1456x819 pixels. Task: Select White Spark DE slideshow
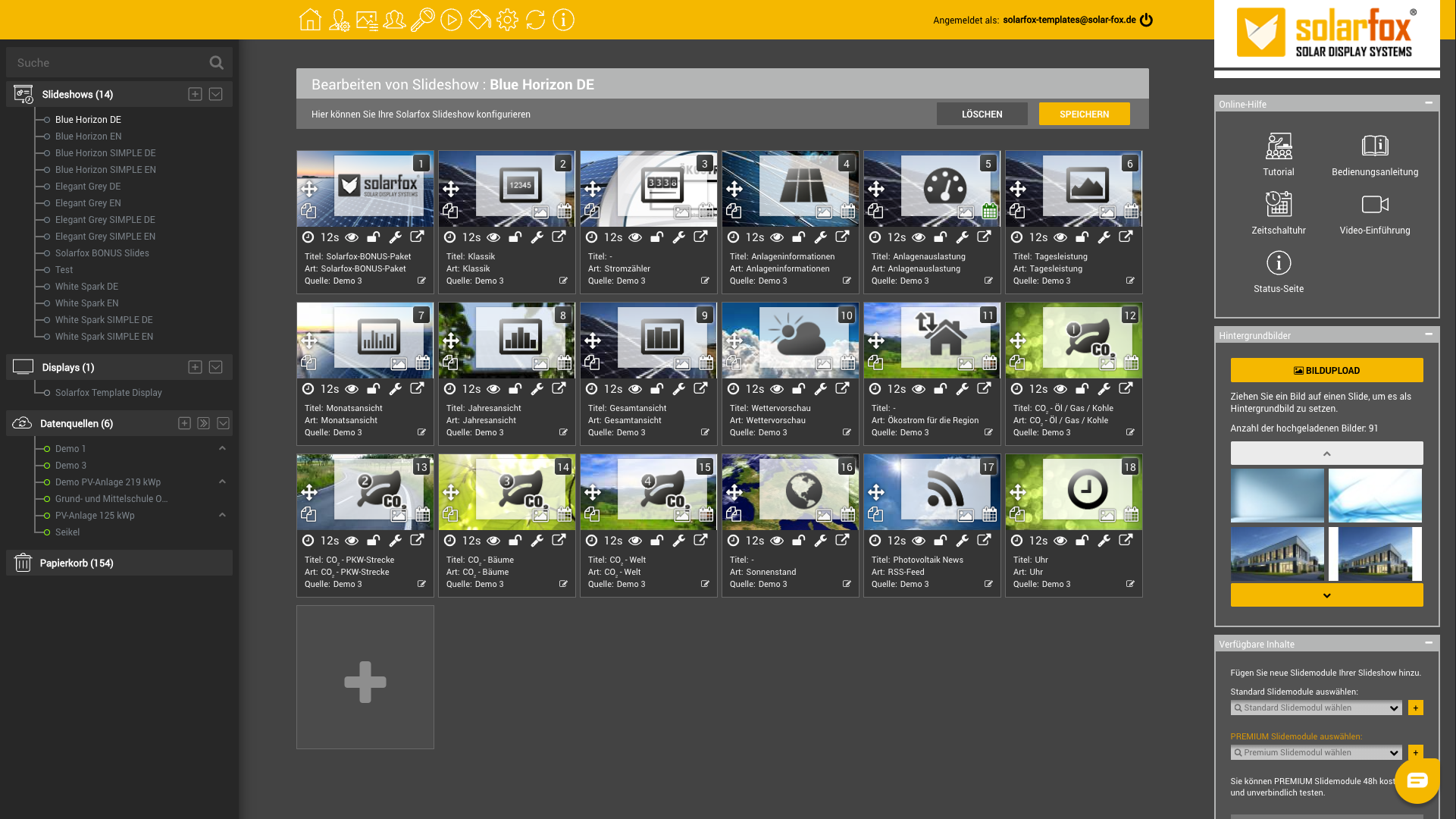point(86,287)
